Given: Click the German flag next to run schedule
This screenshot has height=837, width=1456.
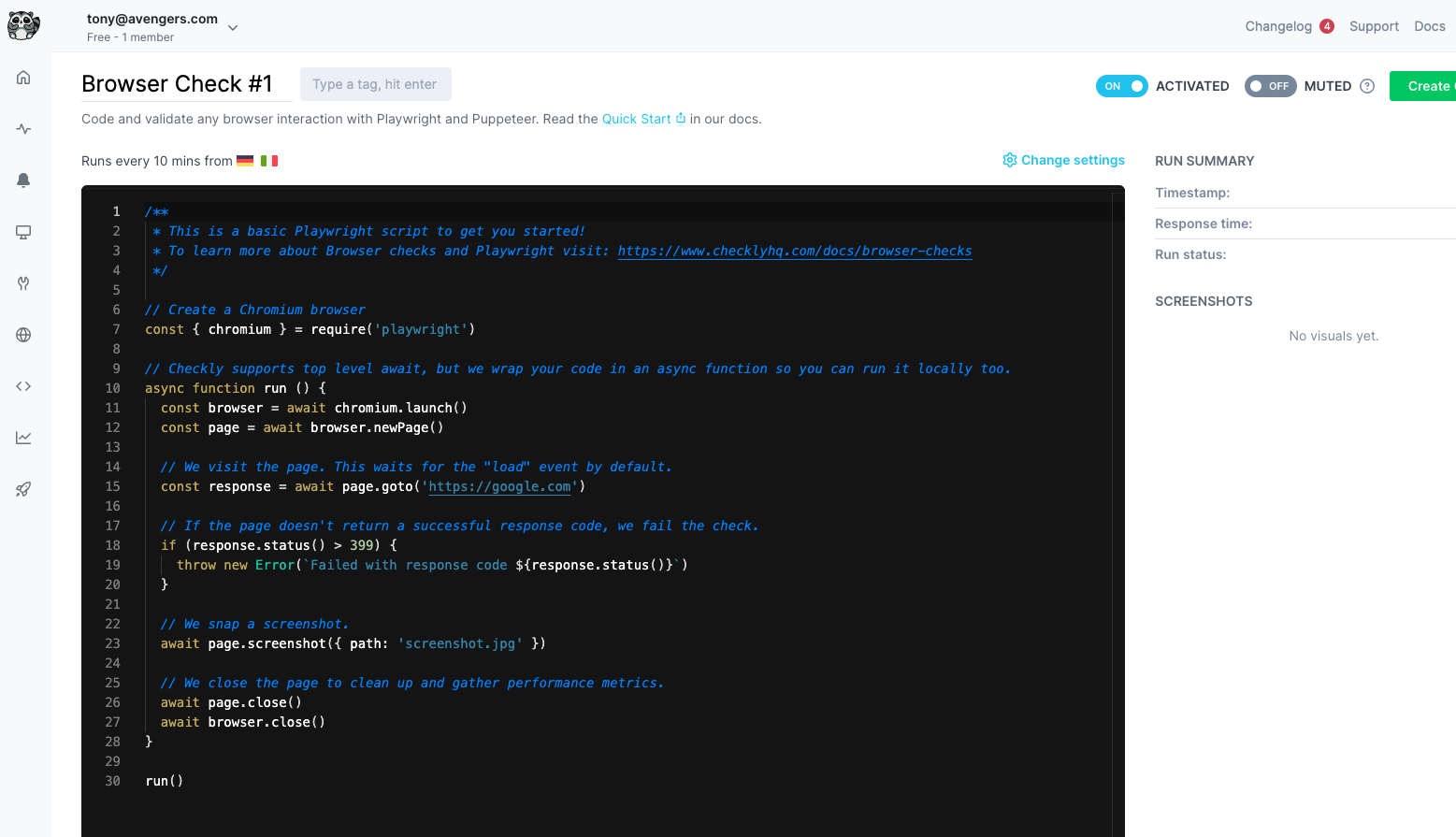Looking at the screenshot, I should tap(245, 160).
